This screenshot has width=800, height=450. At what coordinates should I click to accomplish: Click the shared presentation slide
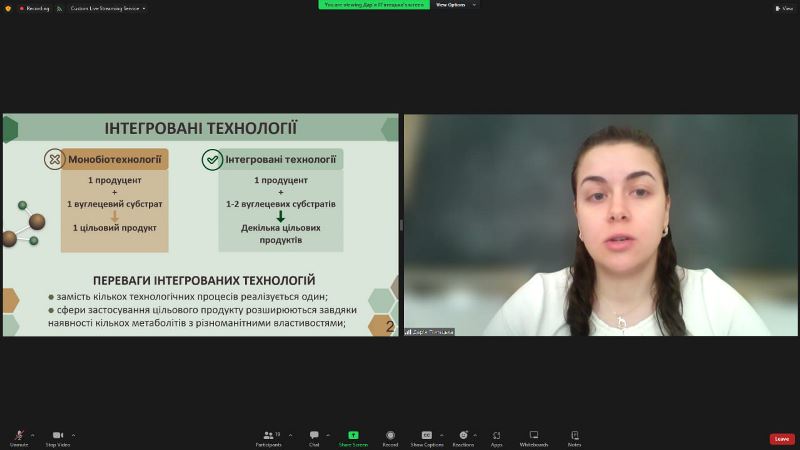(201, 224)
